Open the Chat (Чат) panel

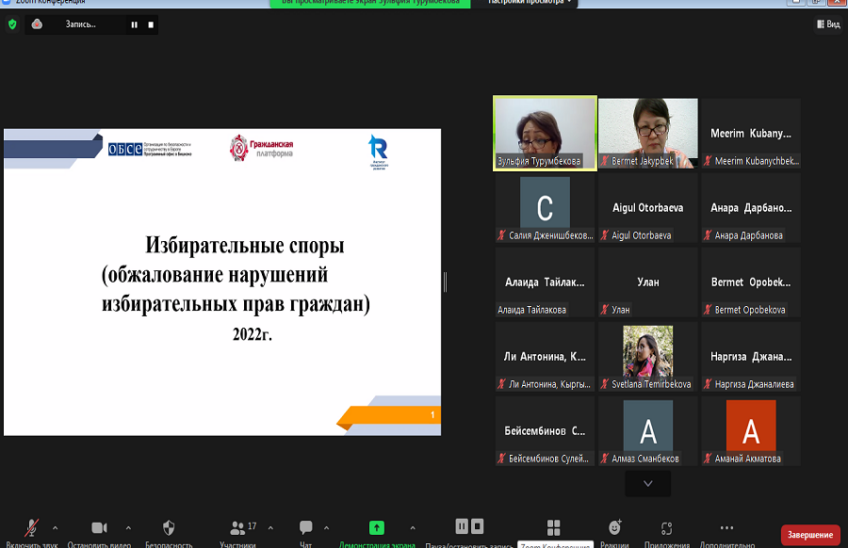pos(306,528)
